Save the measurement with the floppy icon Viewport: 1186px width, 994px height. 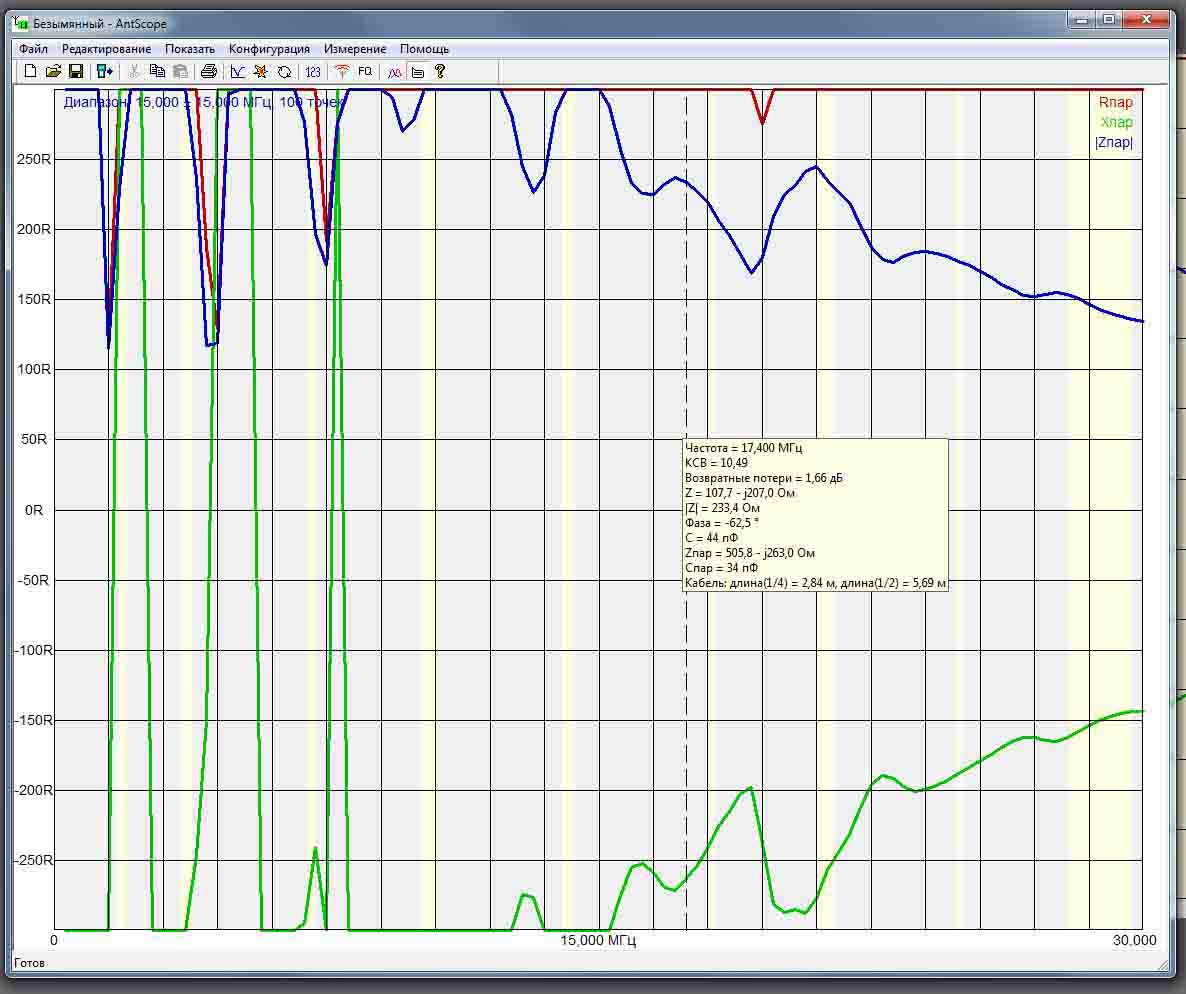coord(76,71)
